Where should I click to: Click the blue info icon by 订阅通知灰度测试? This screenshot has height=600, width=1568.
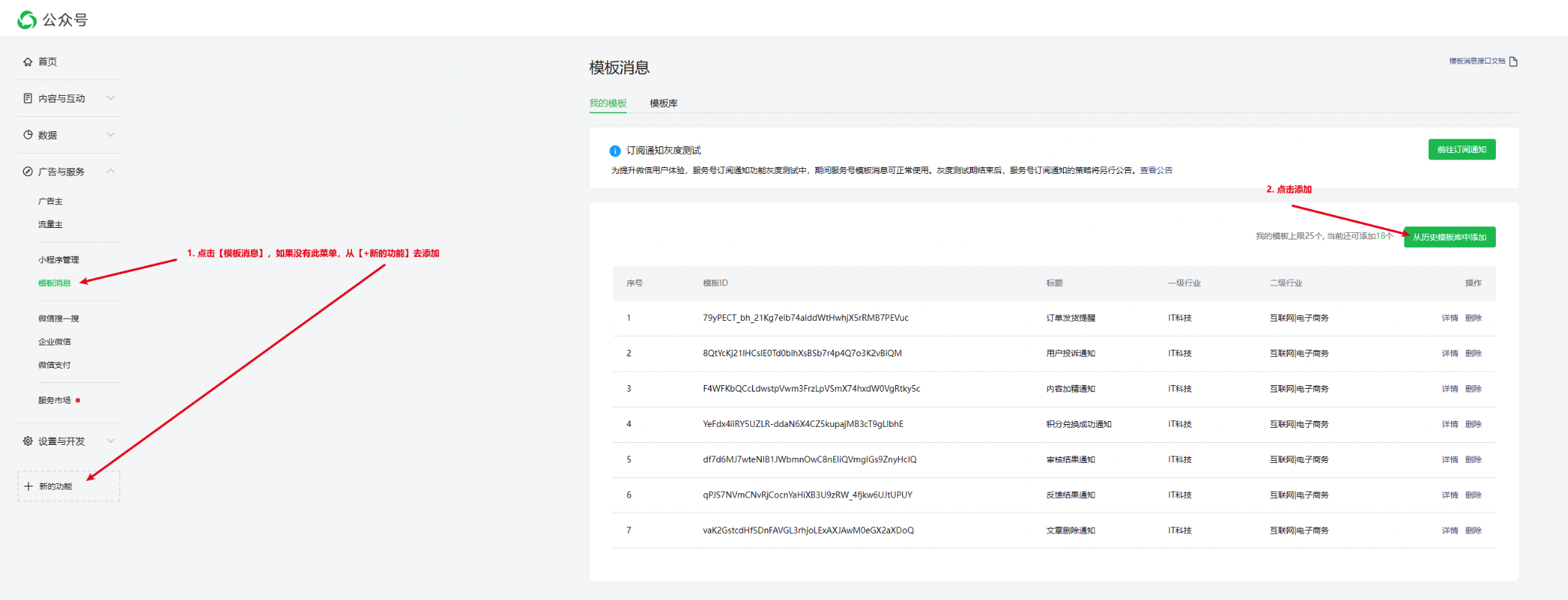click(x=615, y=151)
